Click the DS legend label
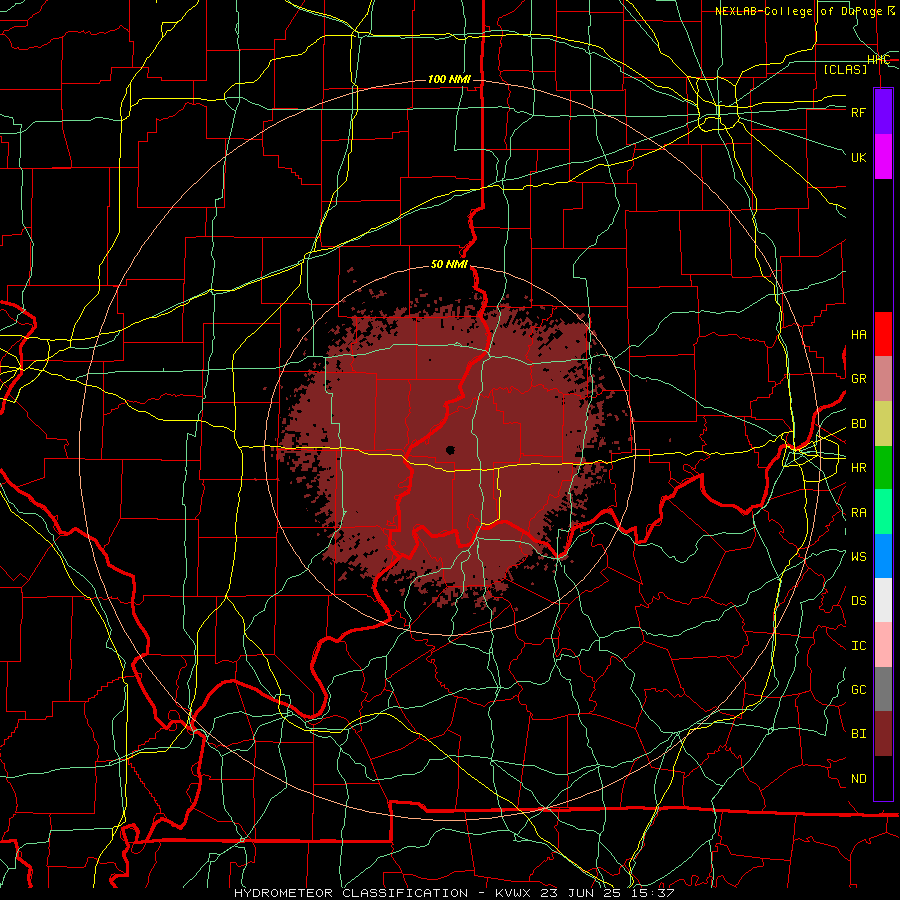The height and width of the screenshot is (900, 900). (x=859, y=601)
